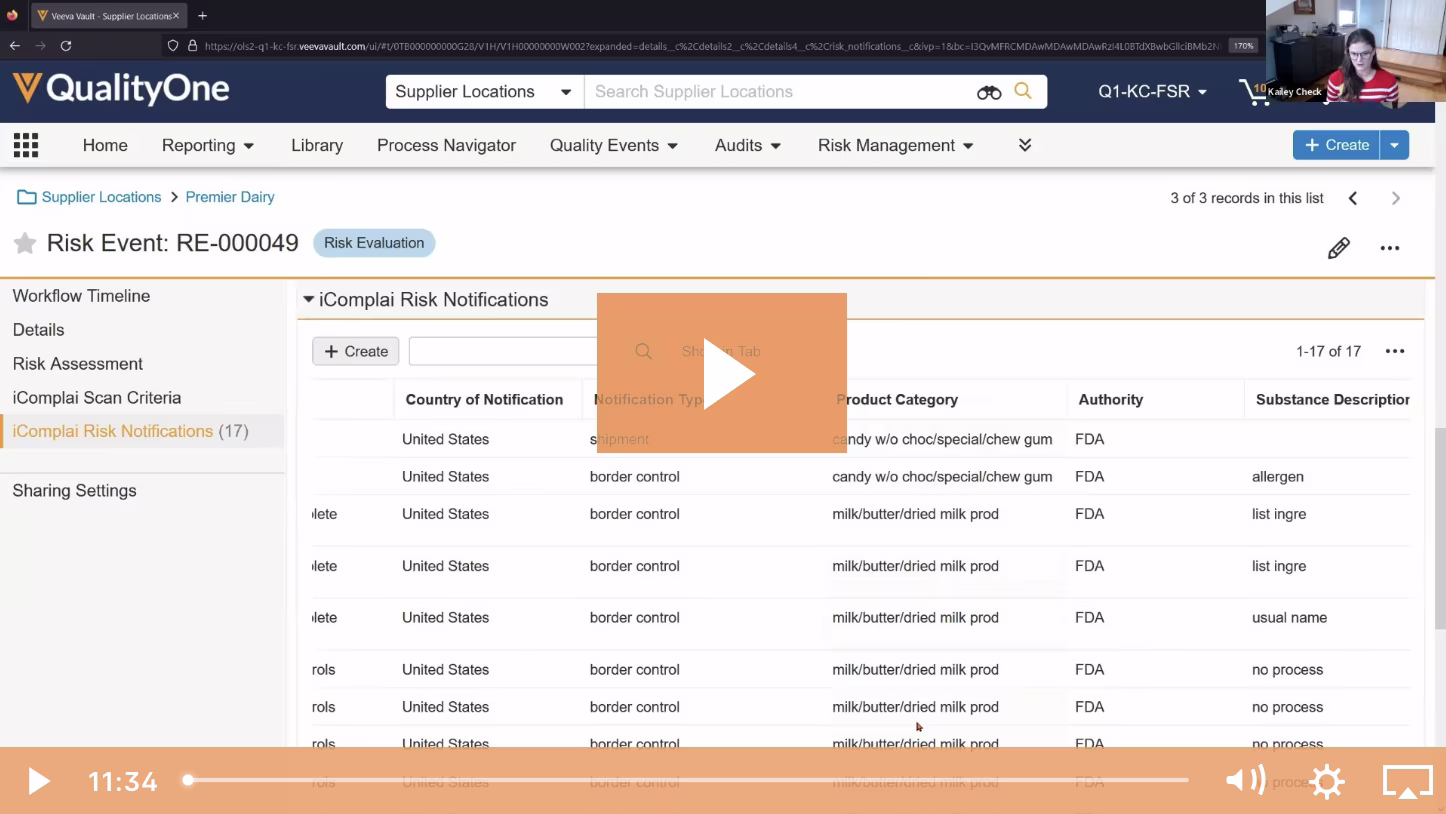Click the section Create button
This screenshot has height=814, width=1446.
(x=356, y=351)
